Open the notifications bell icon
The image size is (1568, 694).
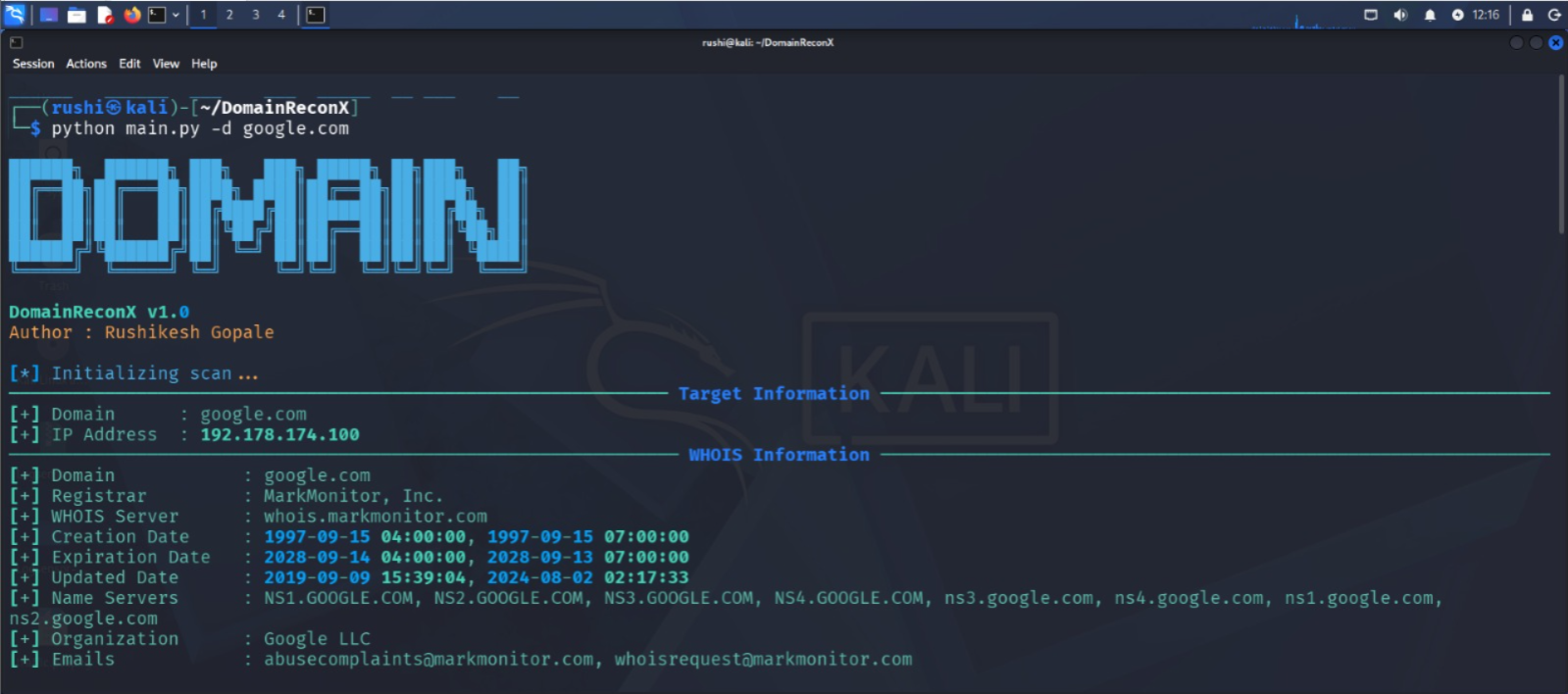click(1430, 15)
